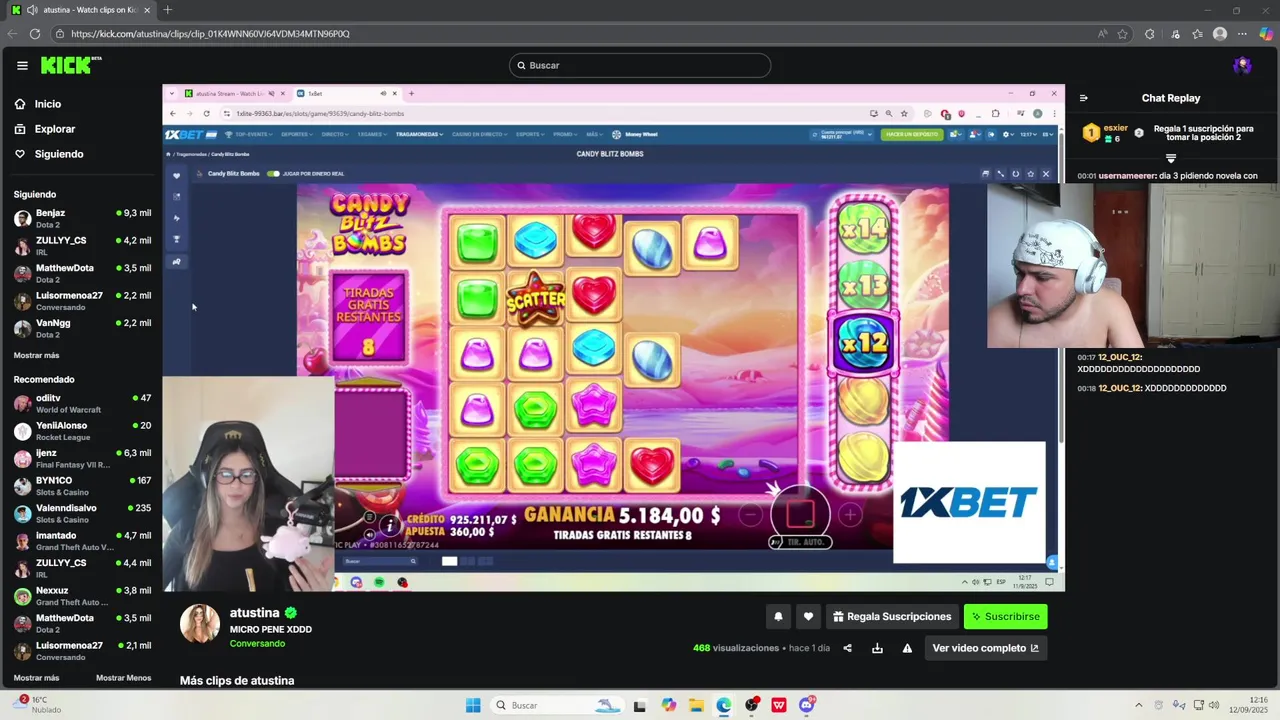This screenshot has height=720, width=1280.
Task: Click the clip video player
Action: click(614, 338)
